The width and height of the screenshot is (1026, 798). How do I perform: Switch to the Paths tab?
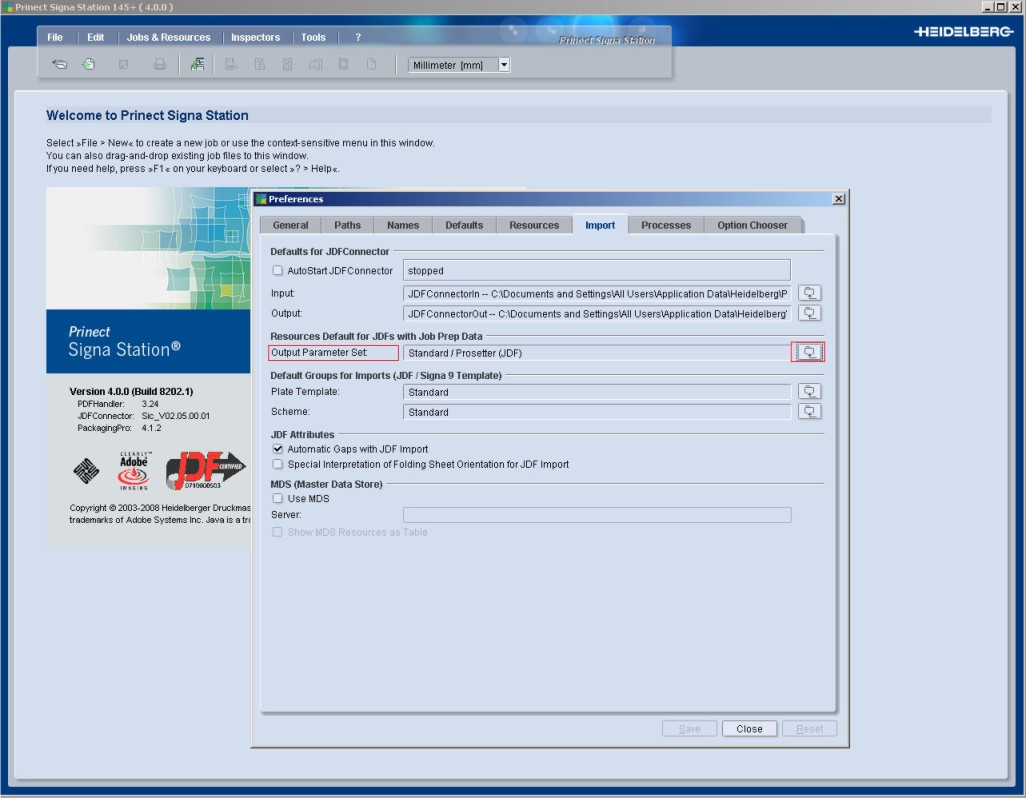point(347,225)
